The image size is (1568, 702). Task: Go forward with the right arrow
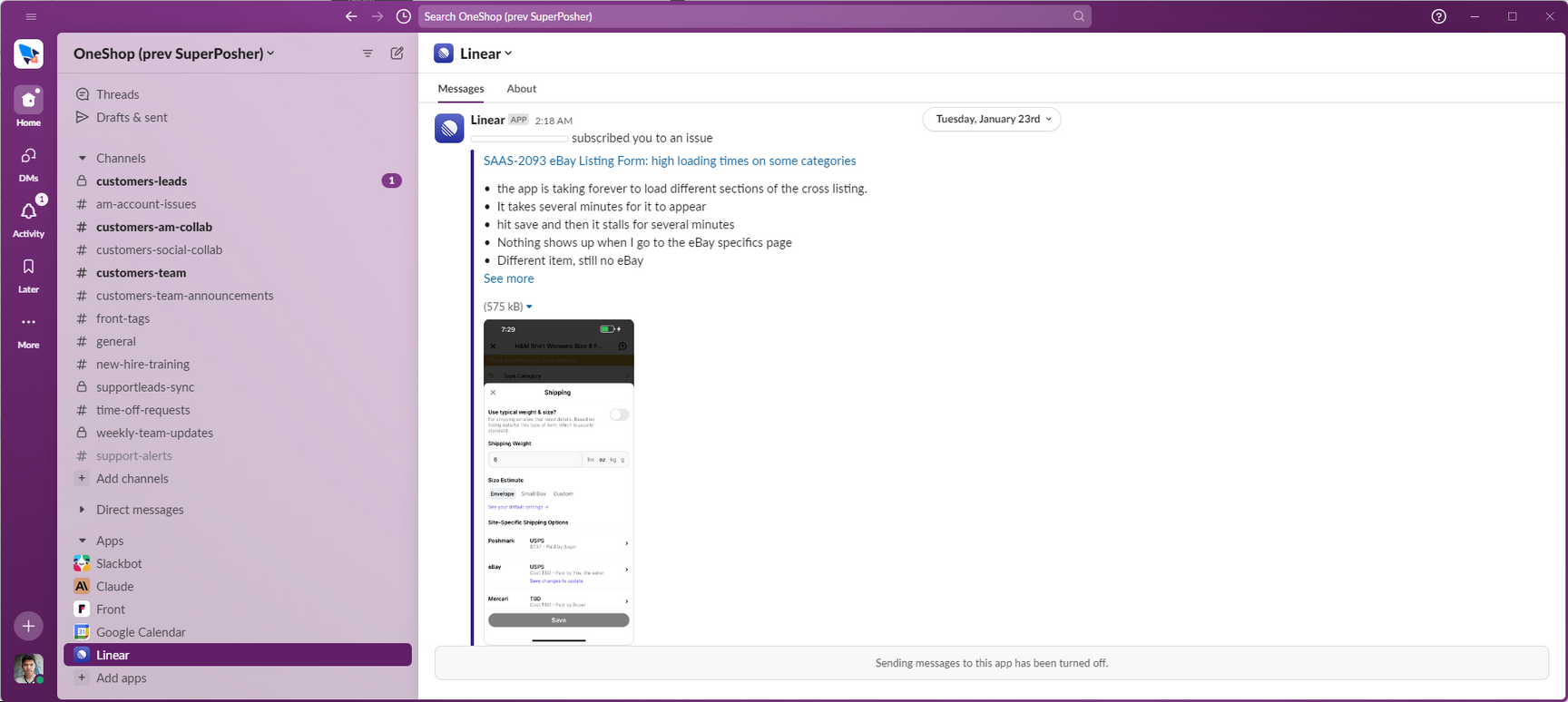click(x=377, y=16)
